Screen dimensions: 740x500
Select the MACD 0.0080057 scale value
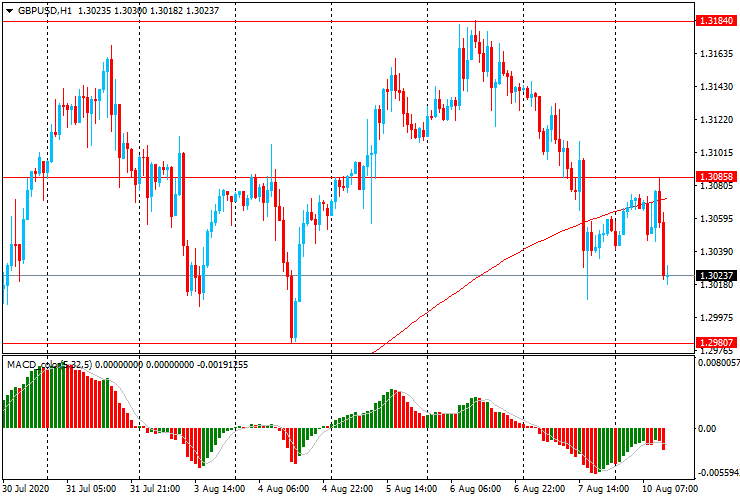point(719,363)
